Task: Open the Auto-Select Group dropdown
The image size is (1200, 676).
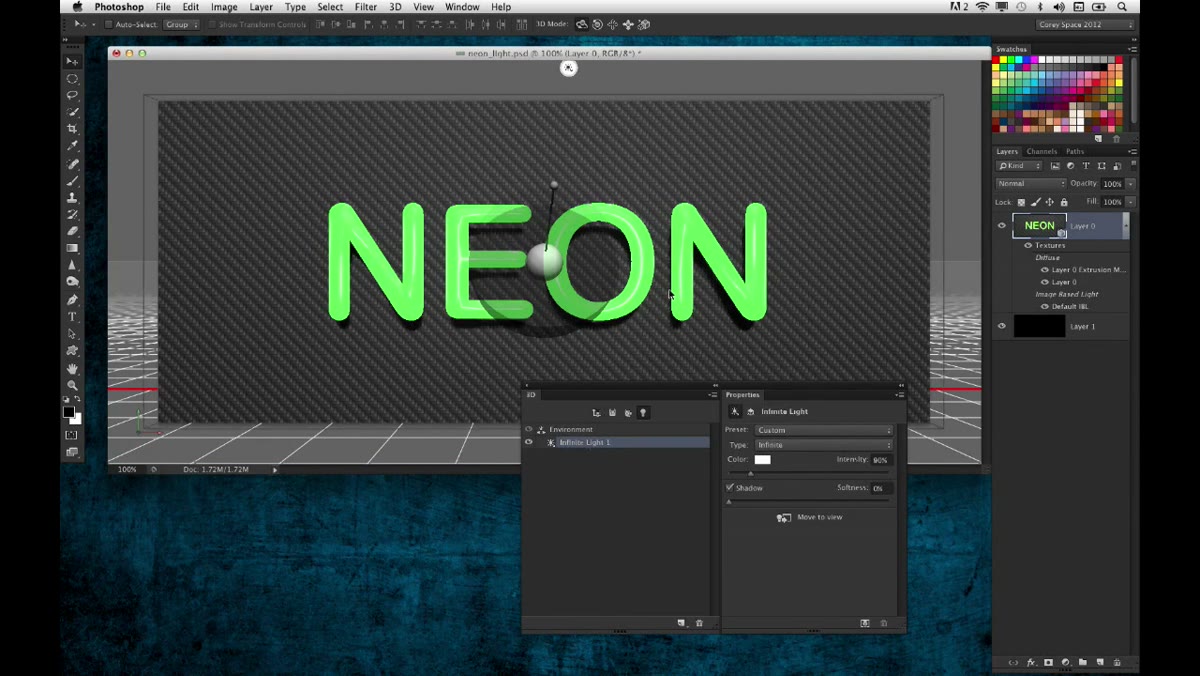Action: [181, 24]
